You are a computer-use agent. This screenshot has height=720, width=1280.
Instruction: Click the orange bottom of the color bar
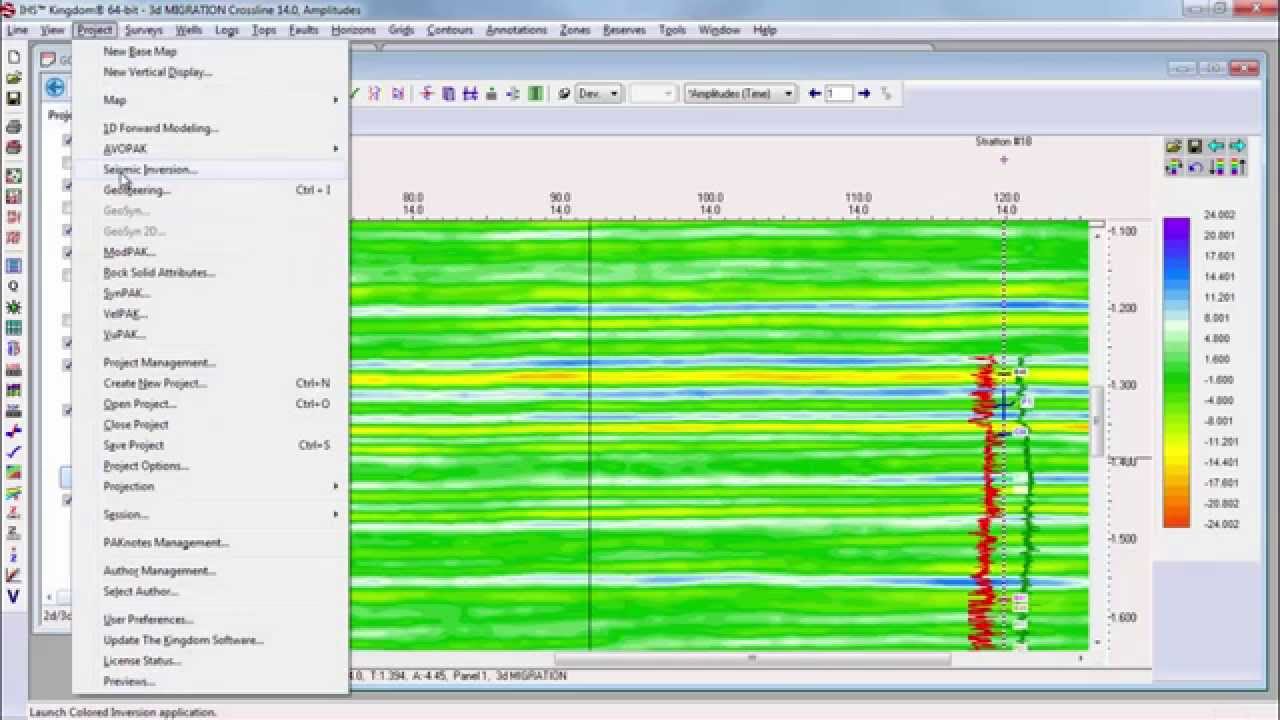1177,520
